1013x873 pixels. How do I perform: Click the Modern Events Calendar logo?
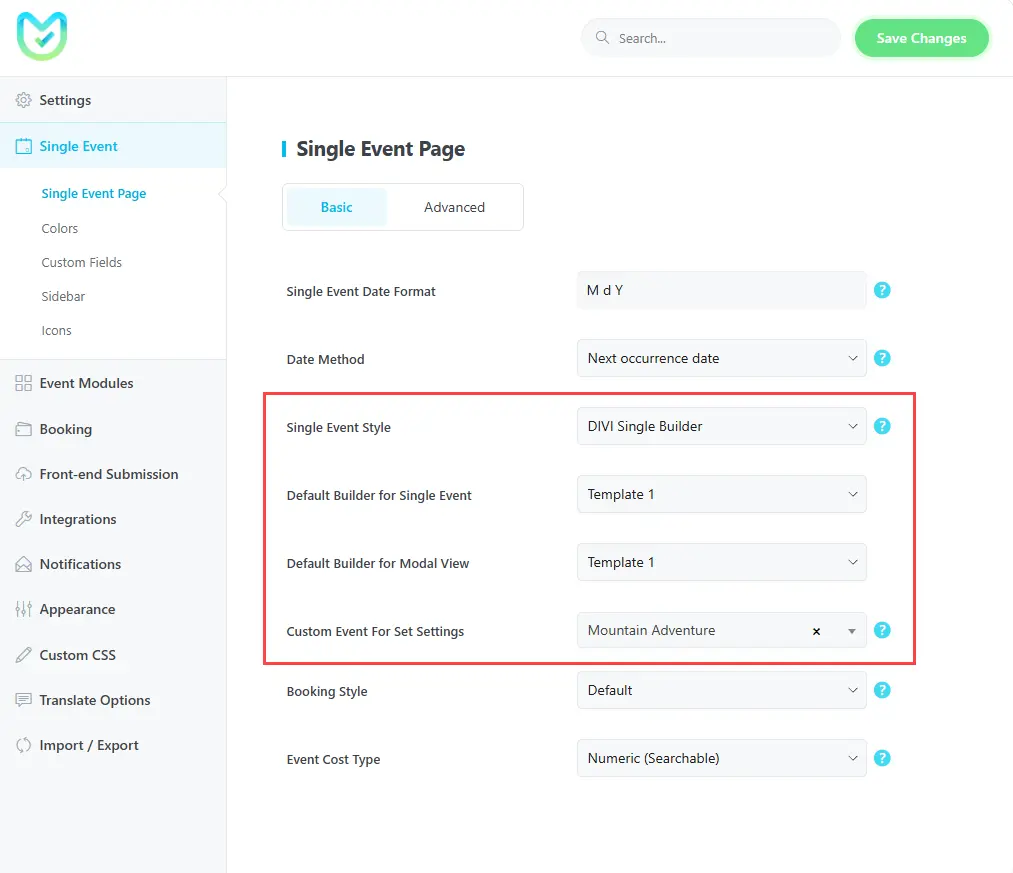42,36
